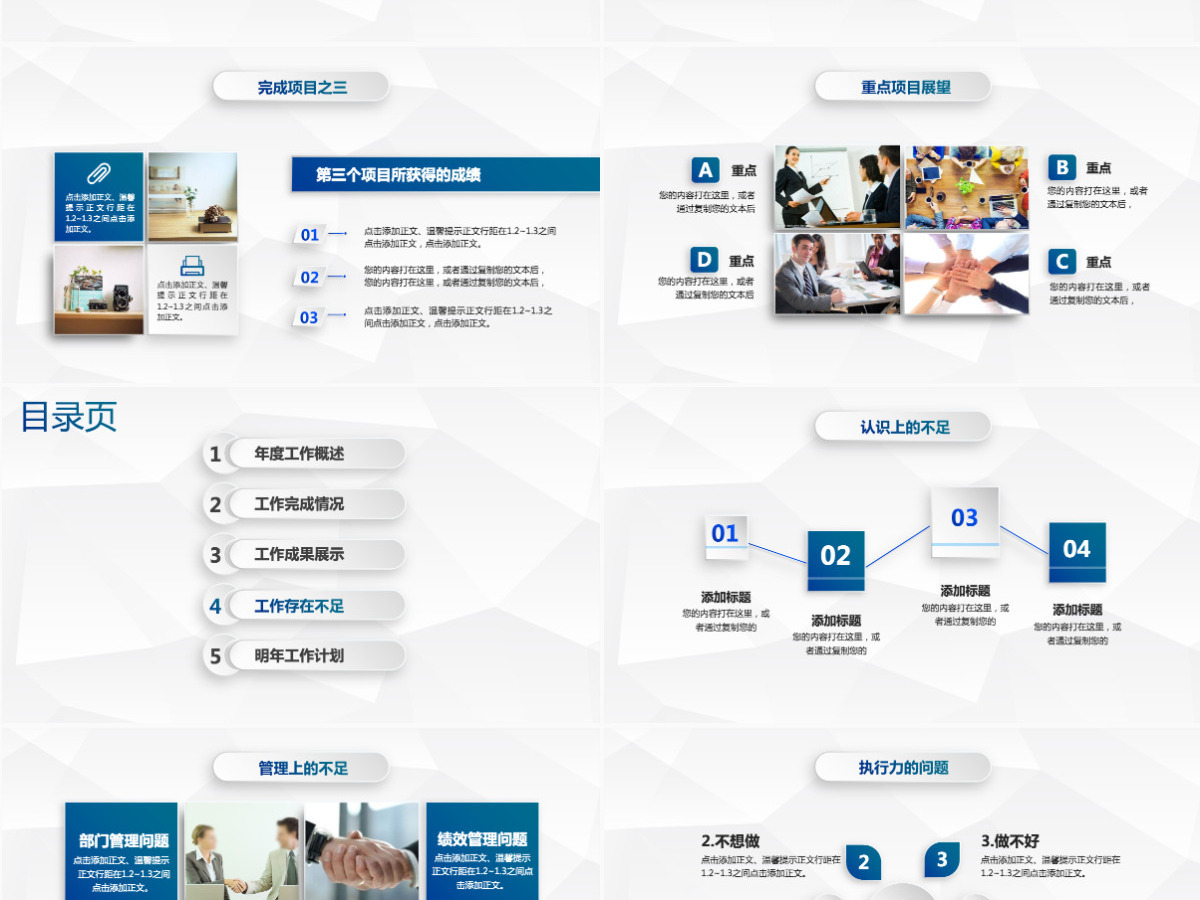Image resolution: width=1200 pixels, height=900 pixels.
Task: Click the 03 tag beside third achievement line
Action: 311,317
